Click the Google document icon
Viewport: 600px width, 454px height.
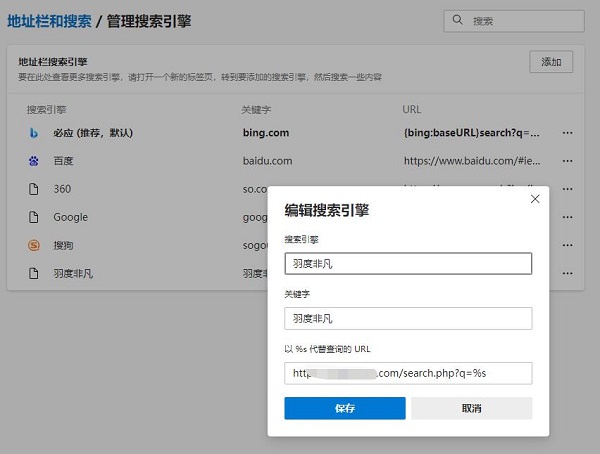[34, 217]
